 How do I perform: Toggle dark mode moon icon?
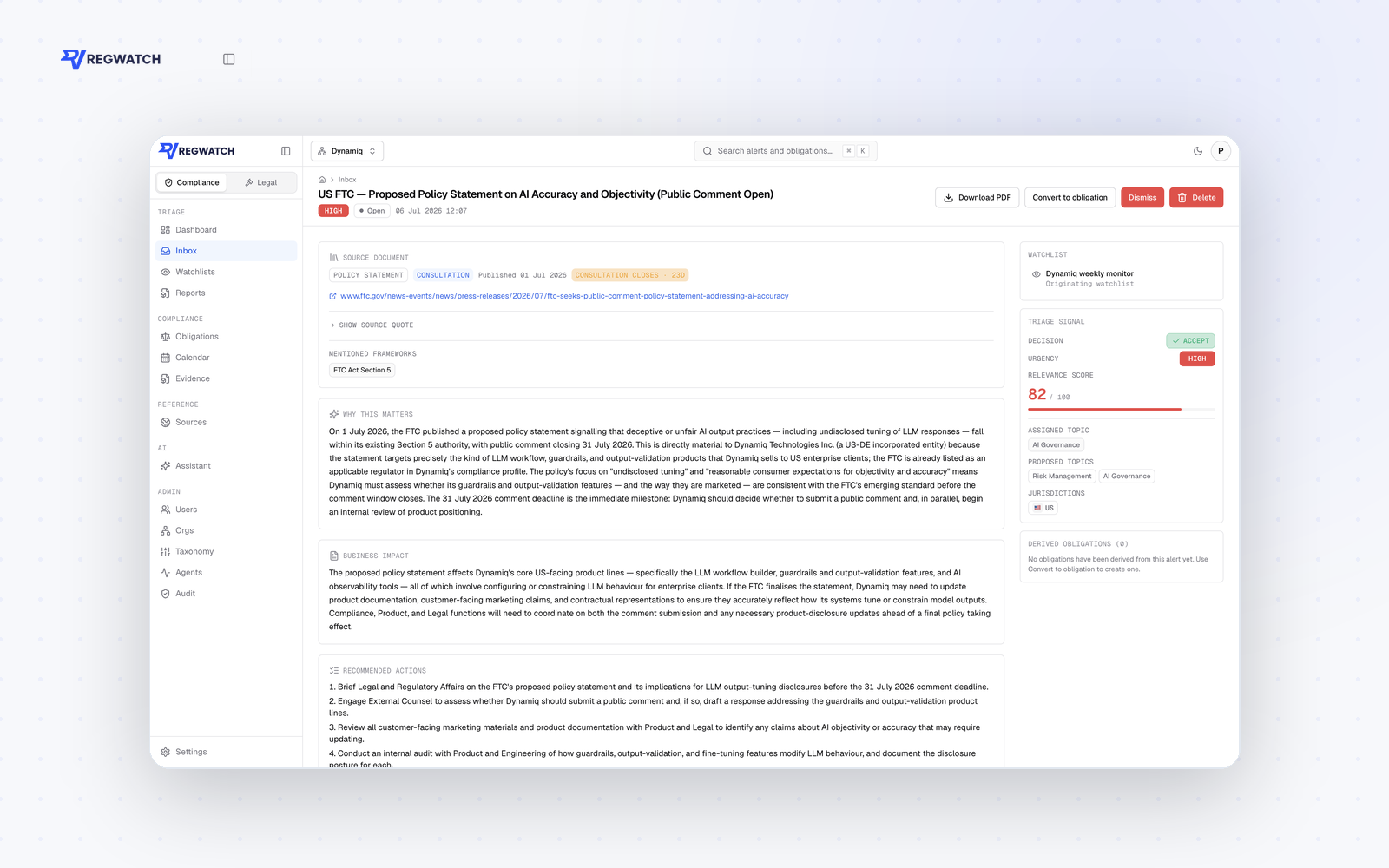coord(1198,151)
